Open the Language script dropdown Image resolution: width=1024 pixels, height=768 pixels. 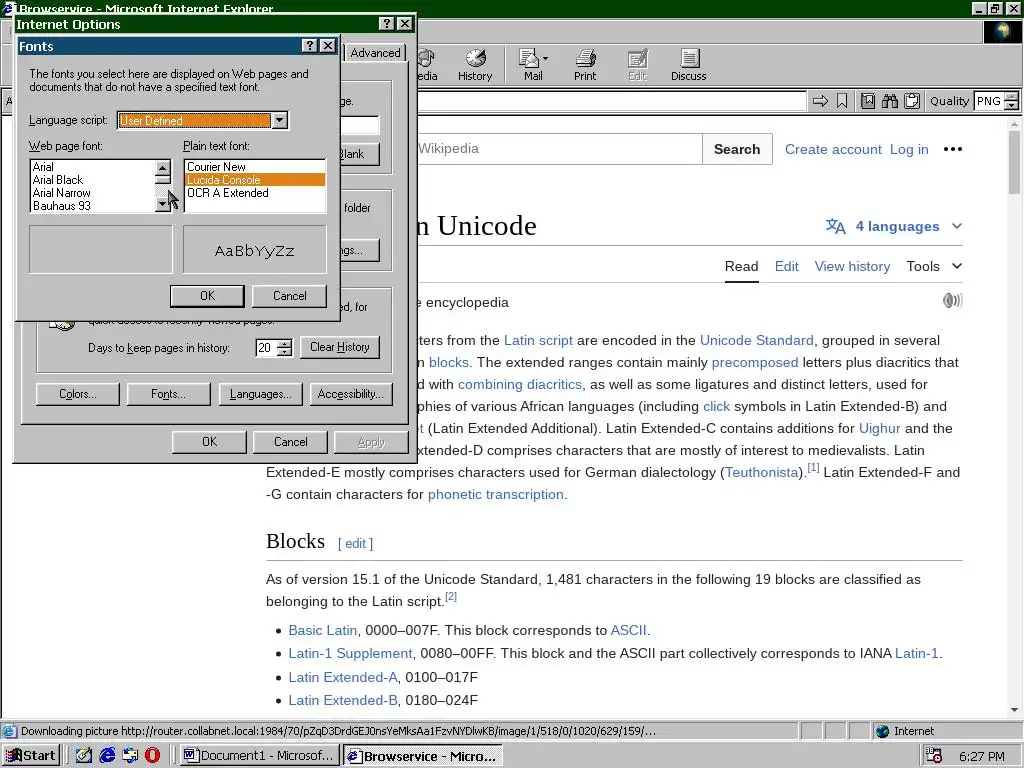(x=280, y=120)
